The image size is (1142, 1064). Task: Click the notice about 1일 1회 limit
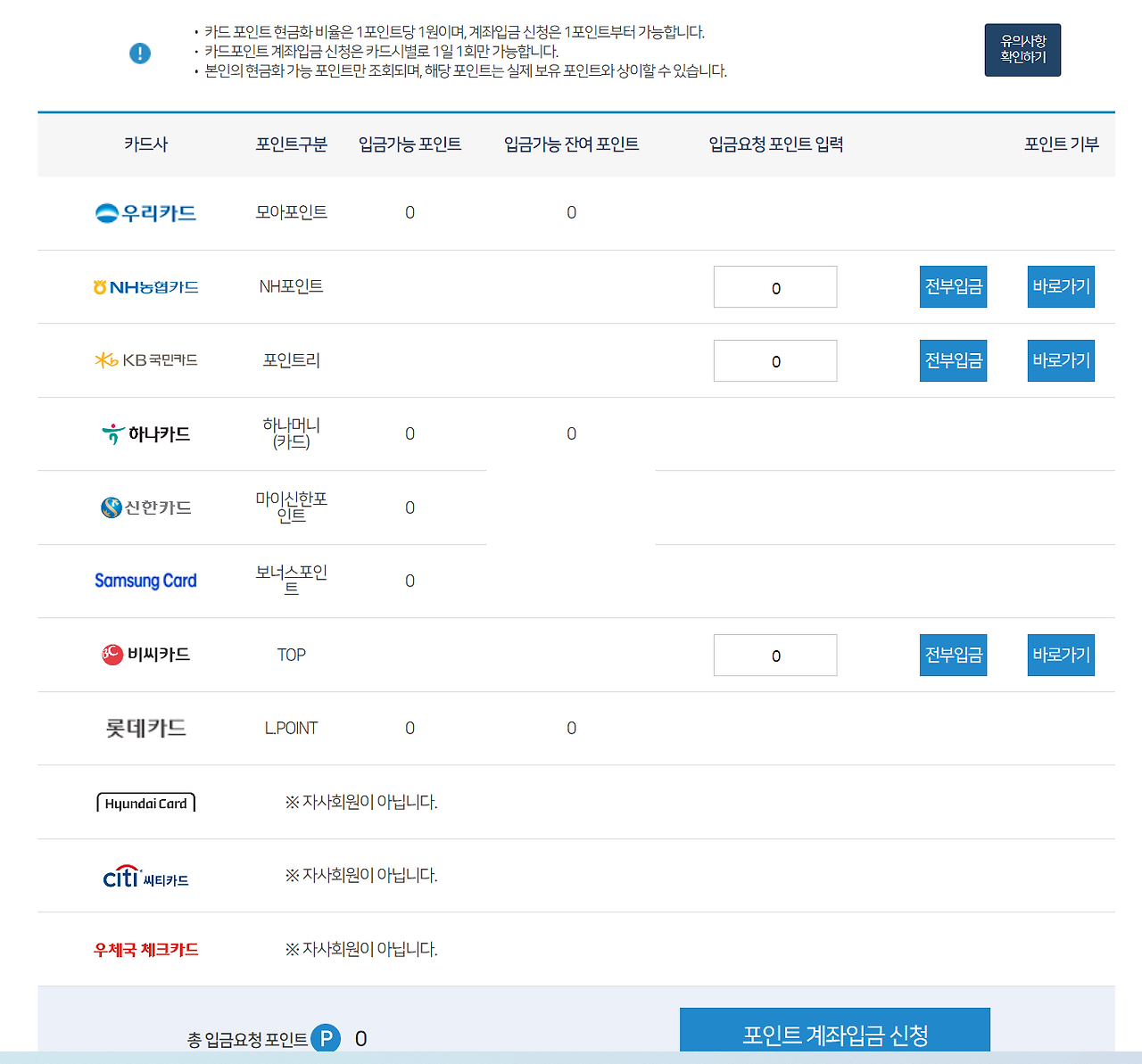tap(381, 52)
